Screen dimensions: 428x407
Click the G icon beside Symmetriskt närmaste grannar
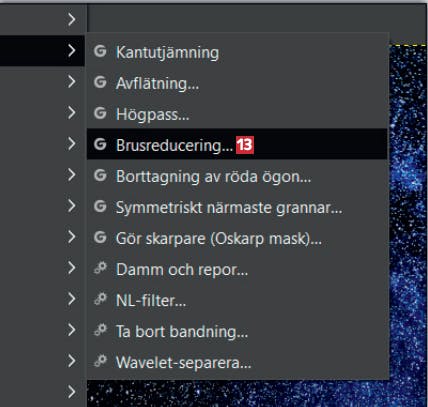pyautogui.click(x=100, y=207)
